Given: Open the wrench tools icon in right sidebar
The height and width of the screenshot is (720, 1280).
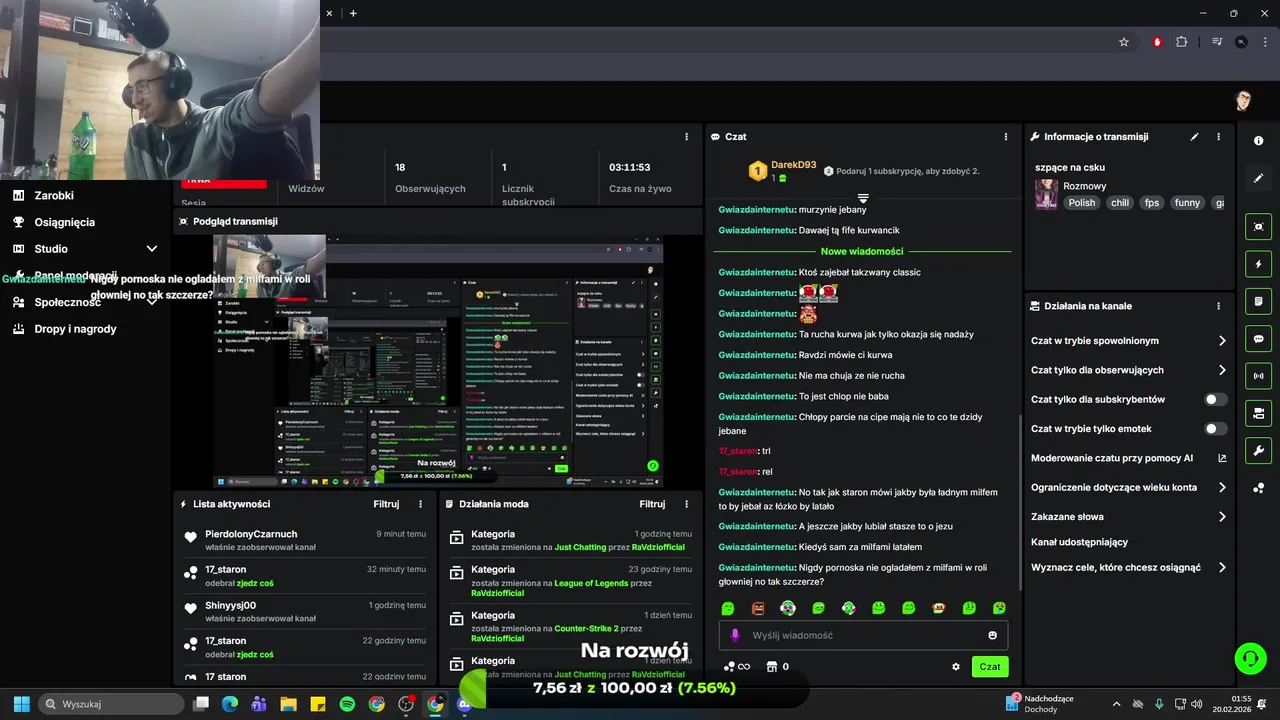Looking at the screenshot, I should (1258, 450).
